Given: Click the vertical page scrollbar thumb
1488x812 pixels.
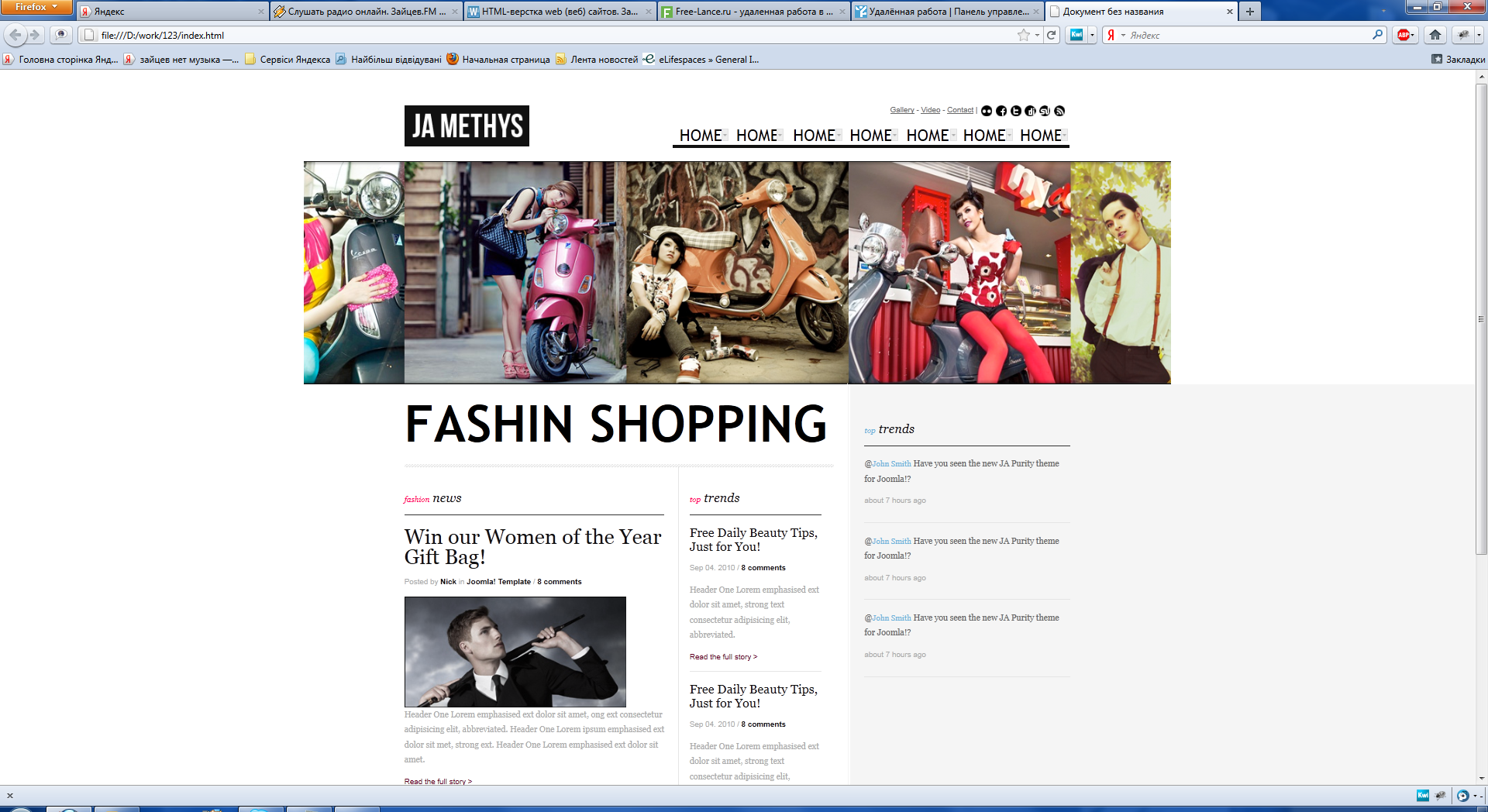Looking at the screenshot, I should 1481,318.
